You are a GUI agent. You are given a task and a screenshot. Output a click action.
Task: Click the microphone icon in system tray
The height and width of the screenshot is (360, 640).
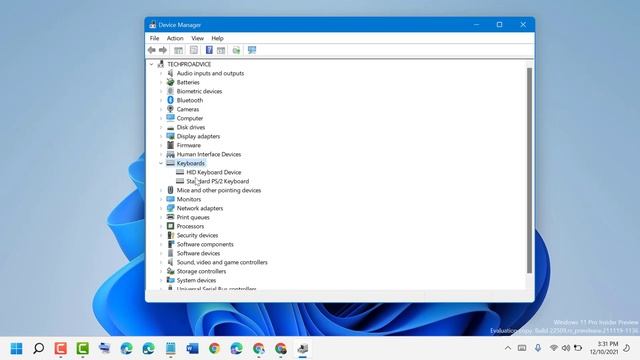[x=538, y=348]
